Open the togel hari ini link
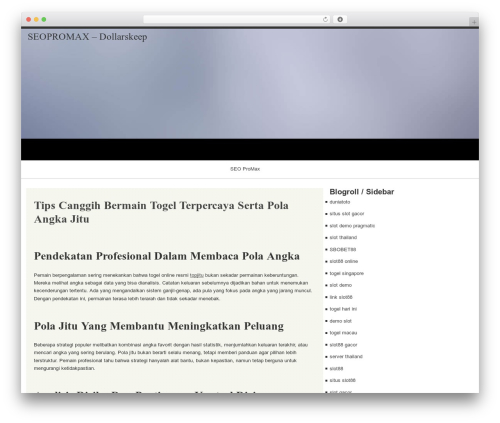The image size is (500, 423). point(343,309)
